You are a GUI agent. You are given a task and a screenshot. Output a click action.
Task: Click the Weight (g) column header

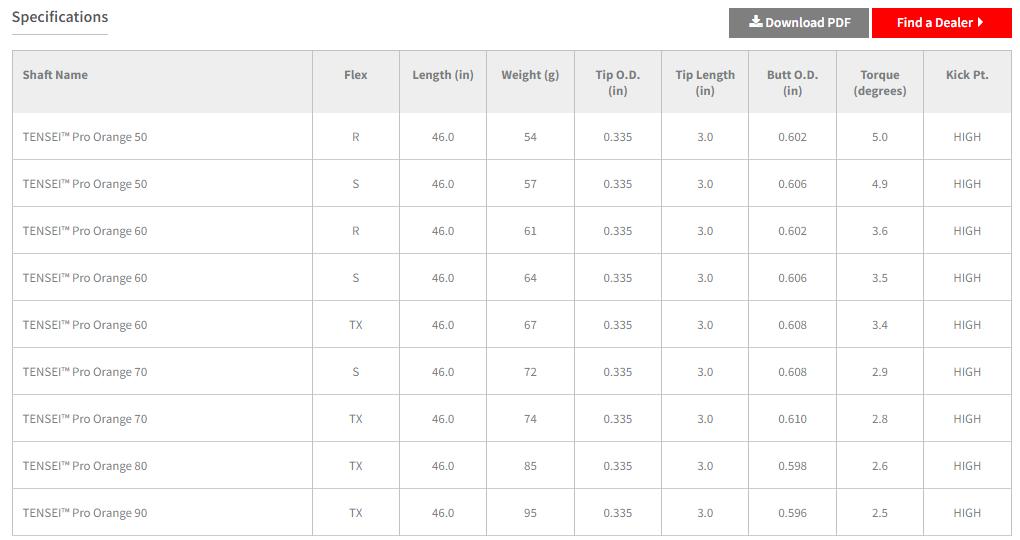point(530,75)
